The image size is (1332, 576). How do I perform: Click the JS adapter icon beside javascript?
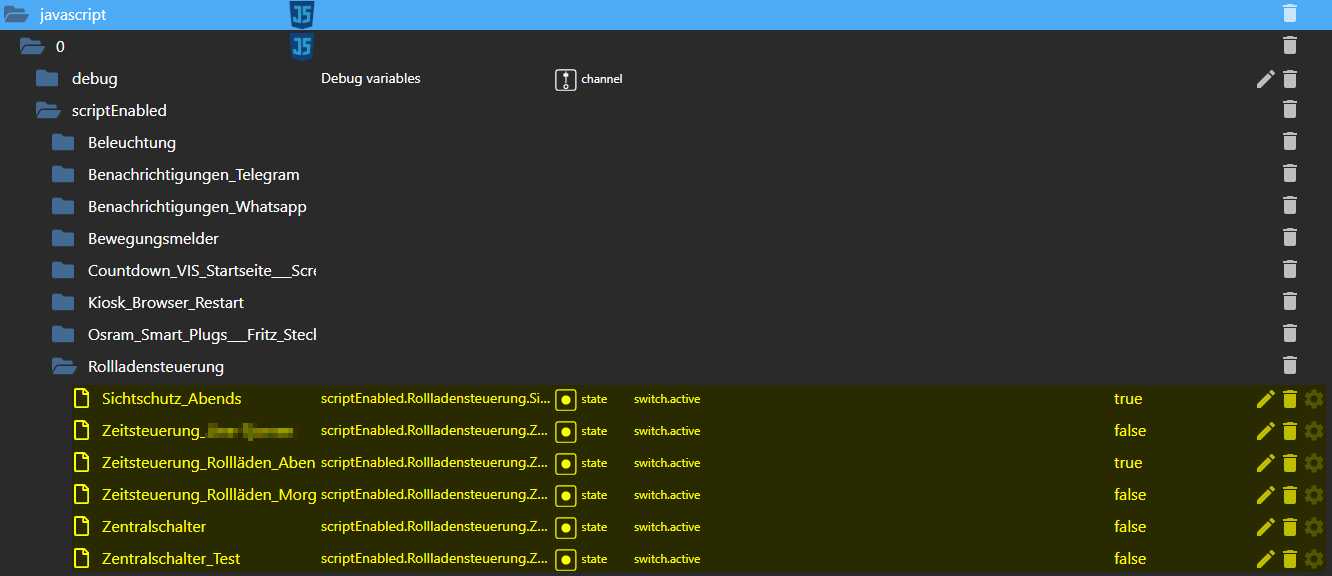point(302,14)
